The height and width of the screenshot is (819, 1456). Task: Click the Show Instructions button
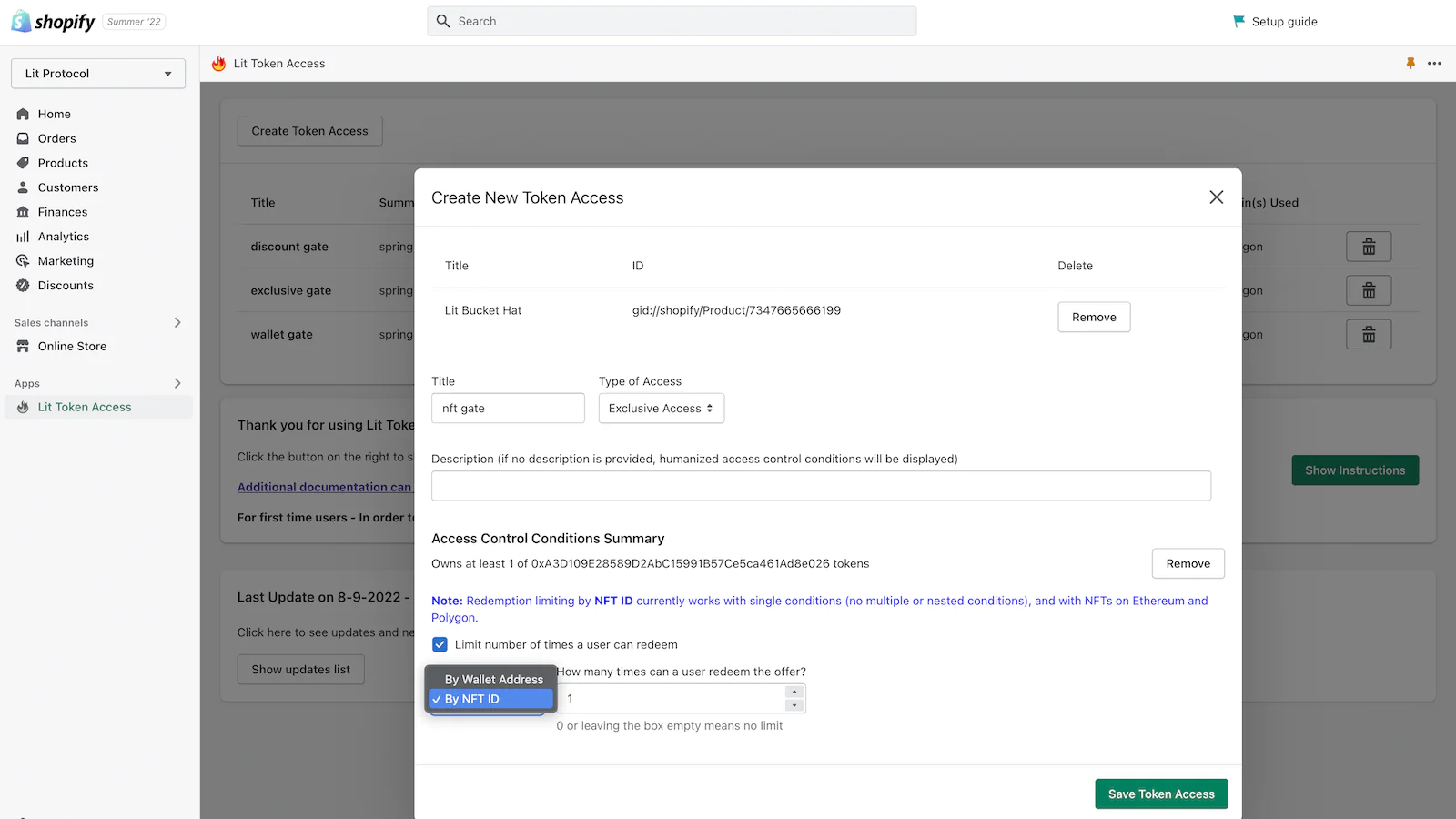tap(1355, 470)
